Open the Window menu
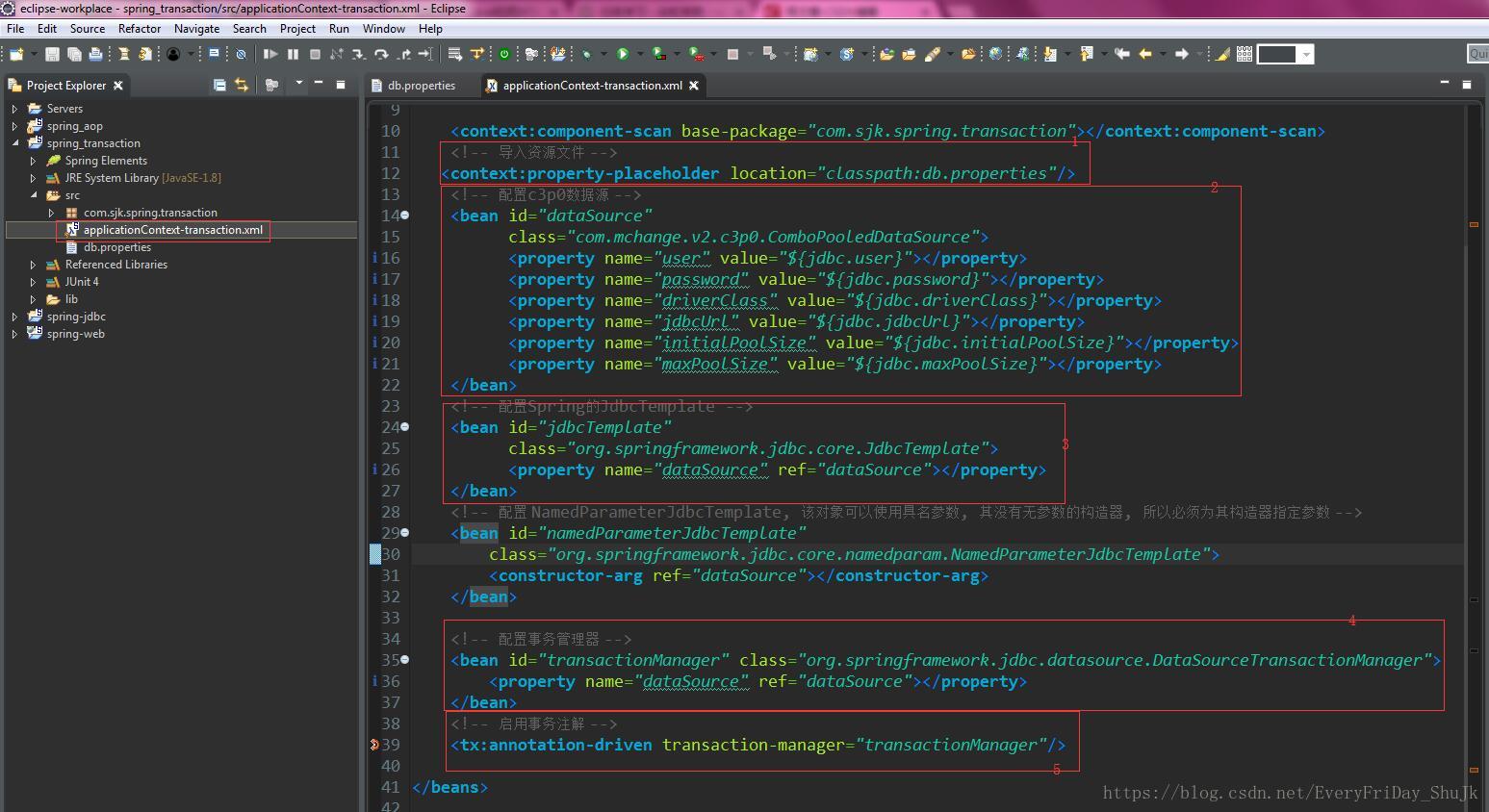Image resolution: width=1489 pixels, height=812 pixels. (x=384, y=29)
